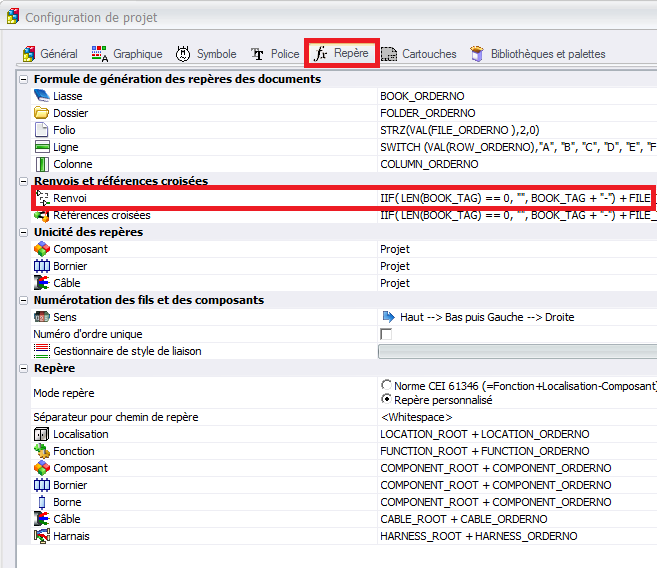Open the Symbole tab
Screen dimensions: 657x568
(x=206, y=54)
